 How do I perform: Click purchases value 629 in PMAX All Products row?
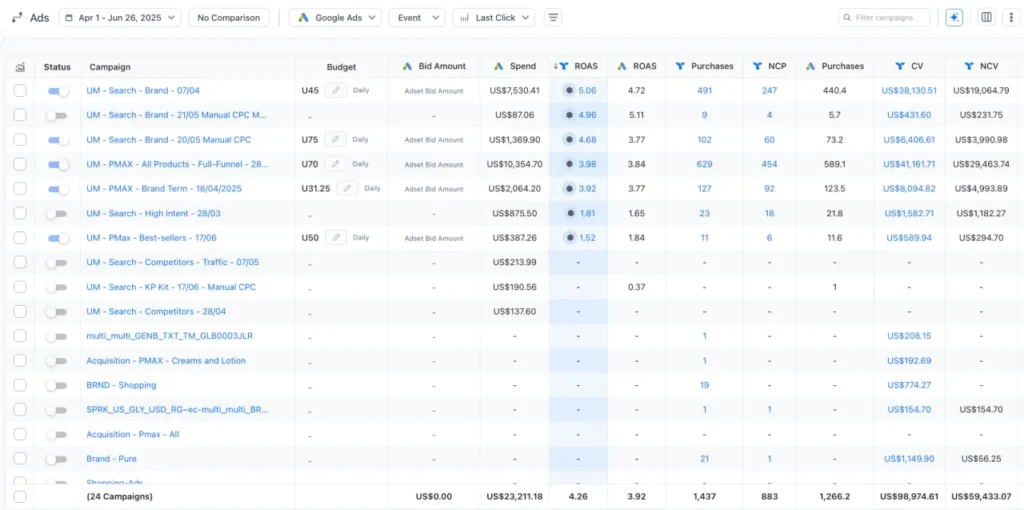(x=705, y=164)
